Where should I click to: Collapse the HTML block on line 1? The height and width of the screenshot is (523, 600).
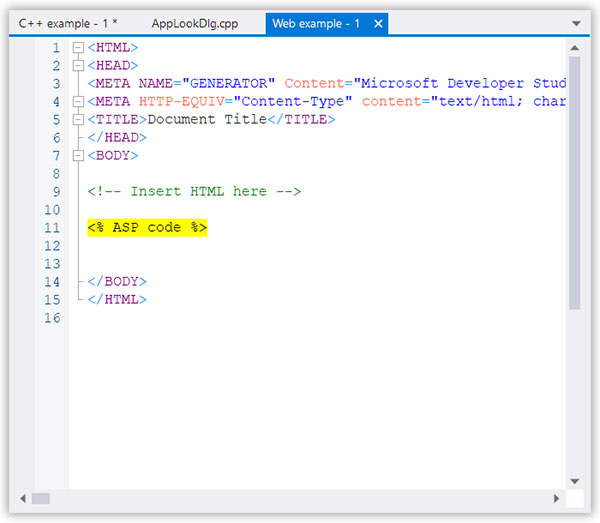[x=78, y=48]
